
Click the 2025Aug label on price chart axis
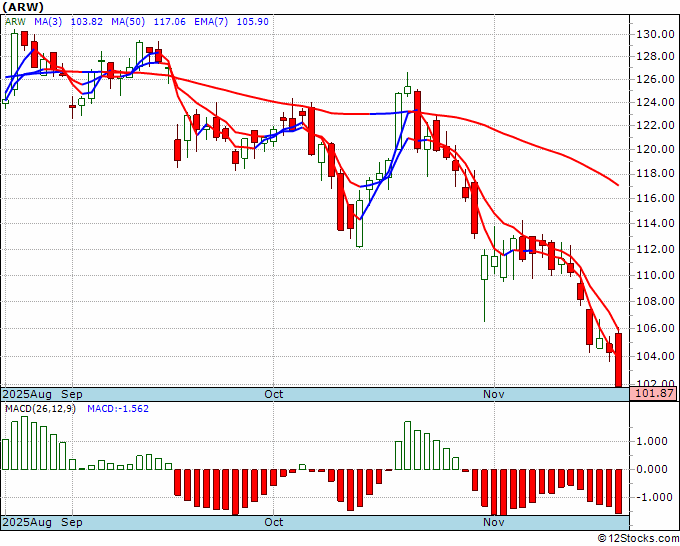coord(28,394)
